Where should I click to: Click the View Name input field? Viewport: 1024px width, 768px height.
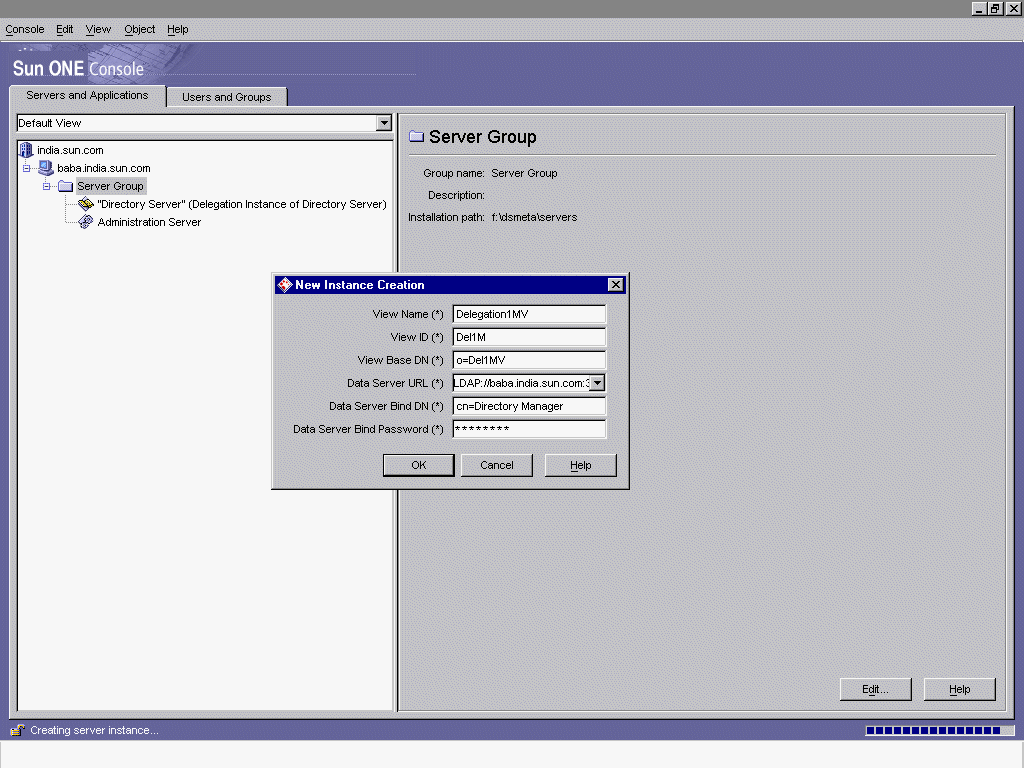(x=529, y=314)
